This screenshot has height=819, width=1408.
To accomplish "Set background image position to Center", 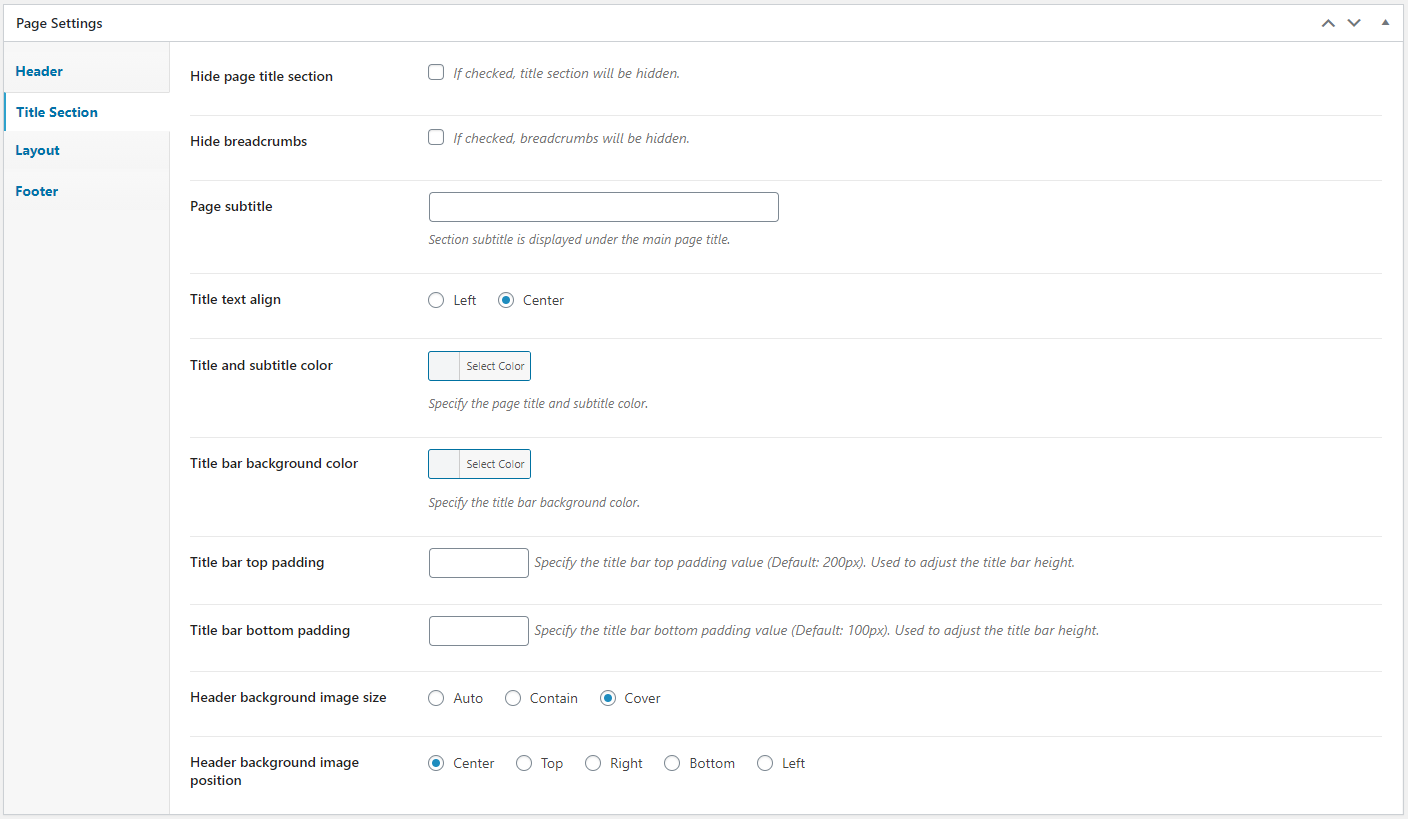I will click(x=436, y=763).
